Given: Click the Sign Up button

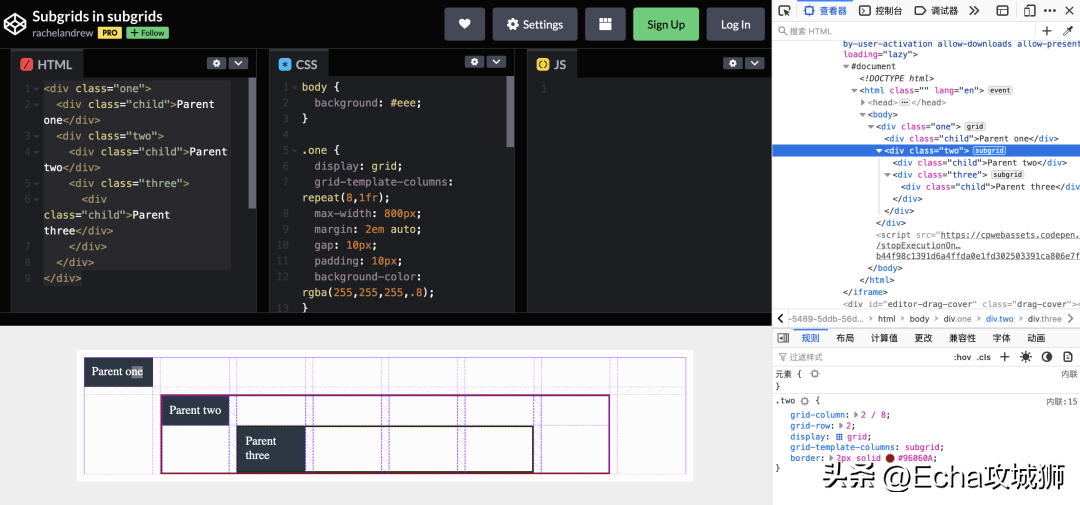Looking at the screenshot, I should coord(665,24).
